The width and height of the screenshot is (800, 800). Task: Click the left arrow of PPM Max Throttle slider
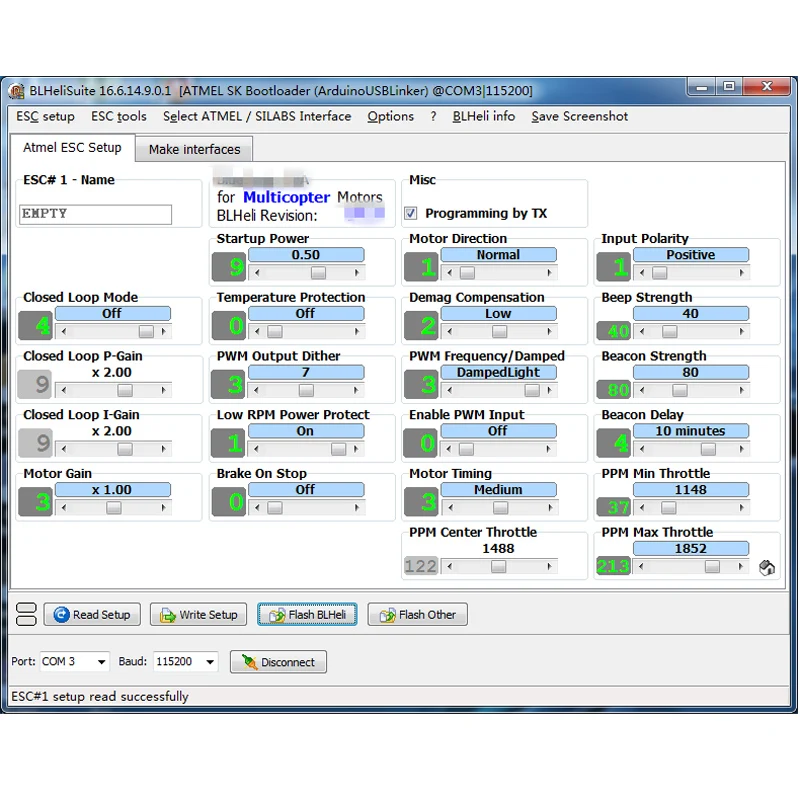pyautogui.click(x=641, y=566)
